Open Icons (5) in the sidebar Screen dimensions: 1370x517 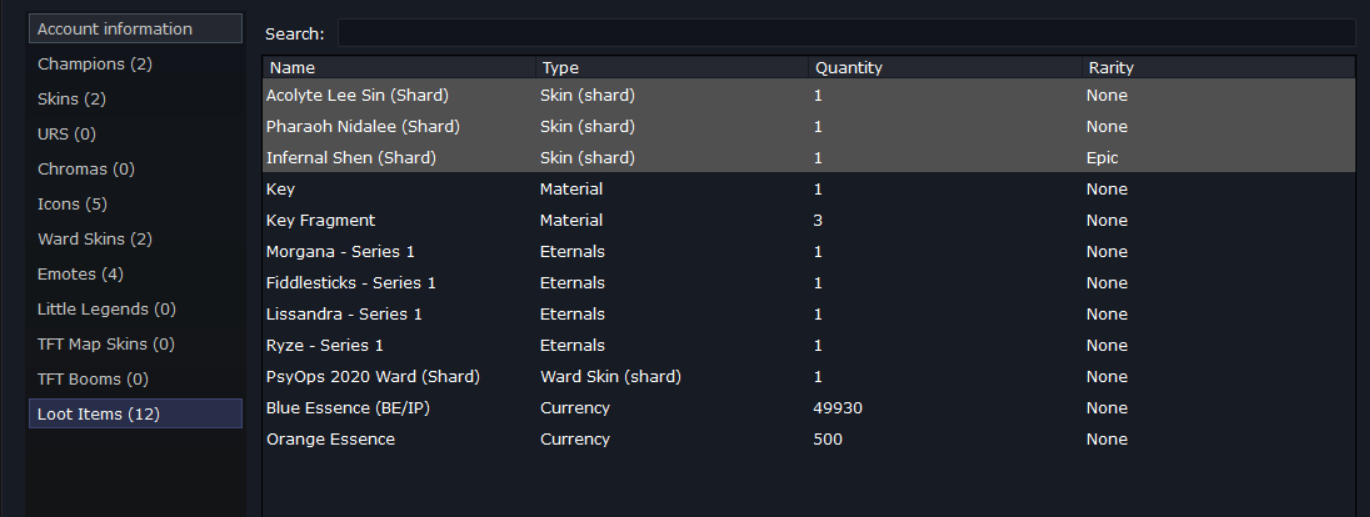tap(135, 204)
